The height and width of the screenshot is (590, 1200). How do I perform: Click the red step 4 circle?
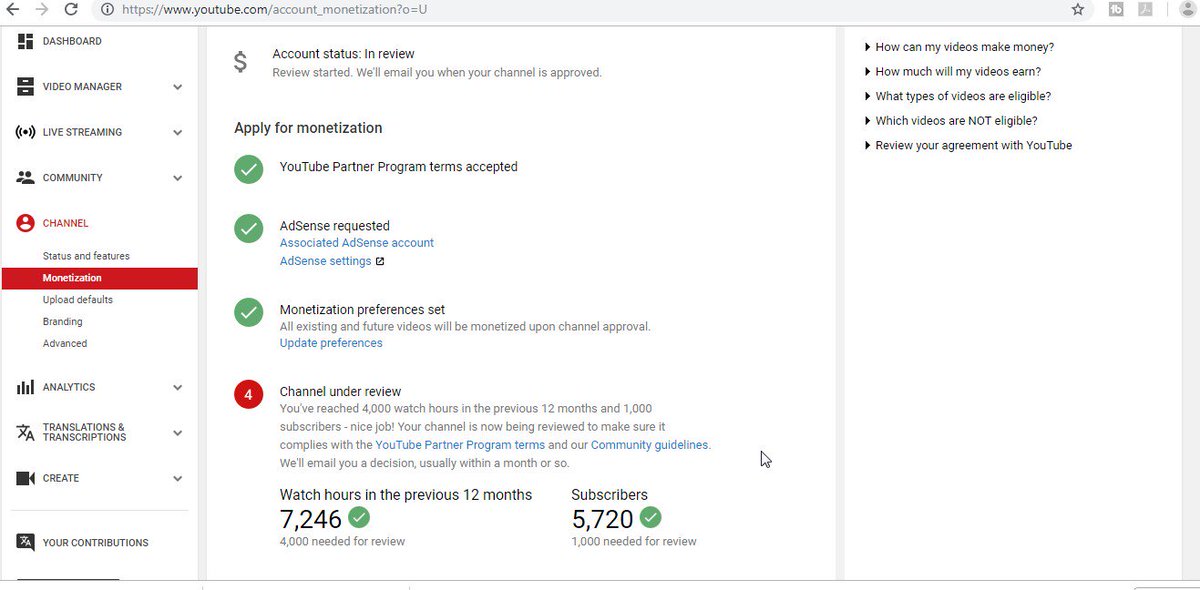pyautogui.click(x=249, y=394)
